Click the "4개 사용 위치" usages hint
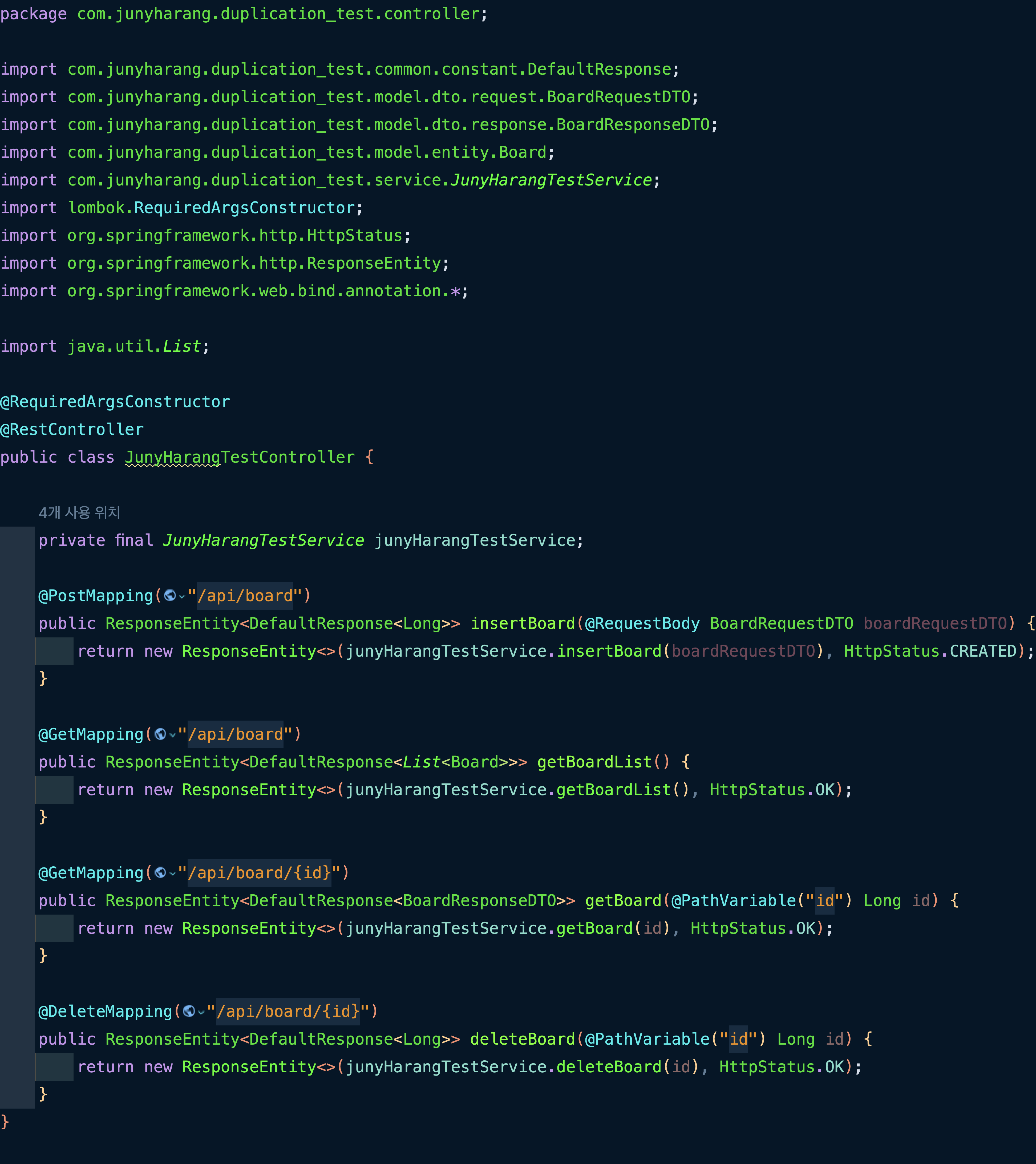 coord(79,512)
